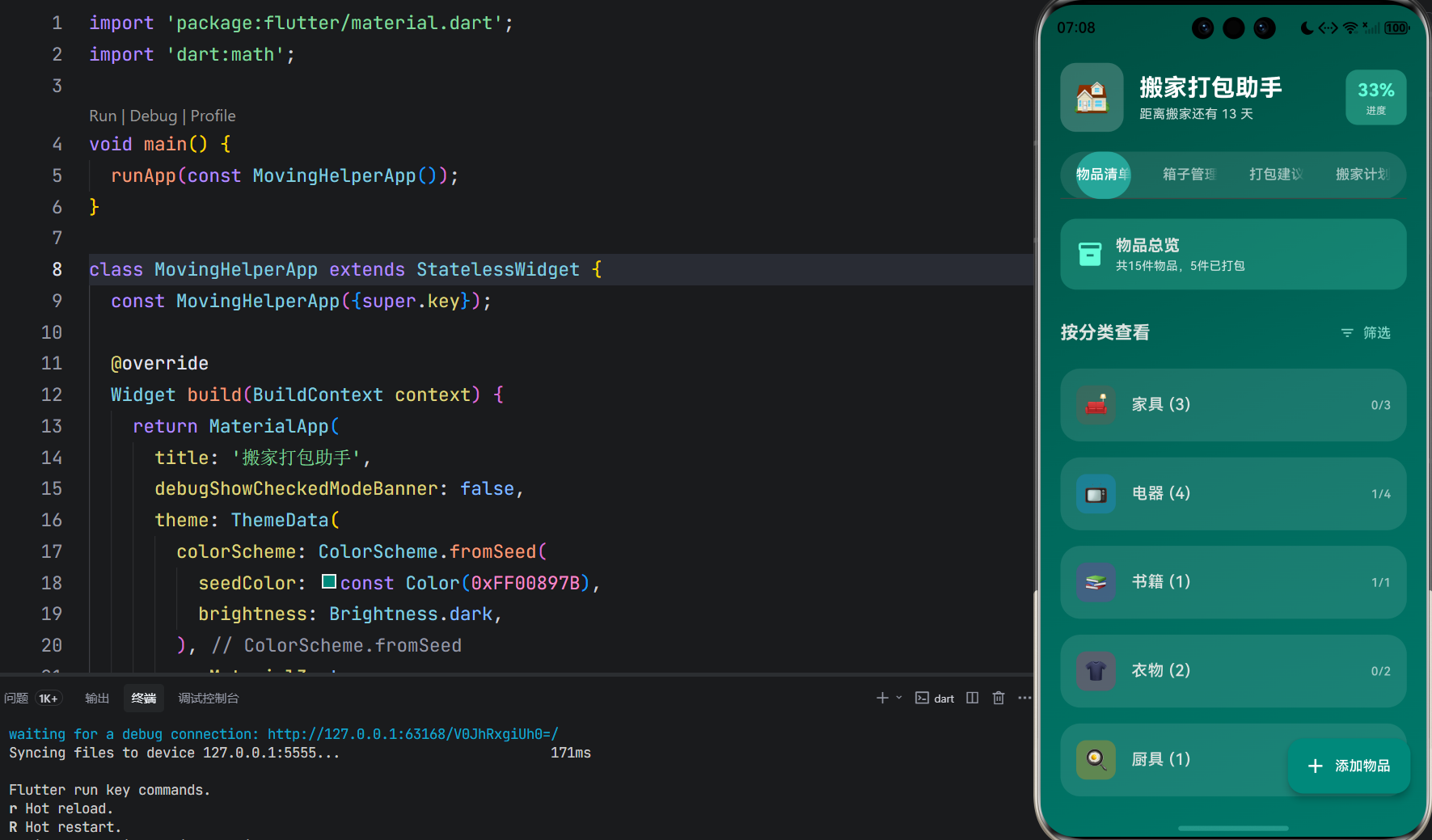Open the 打包建议 tab
The image size is (1432, 840).
[x=1276, y=175]
